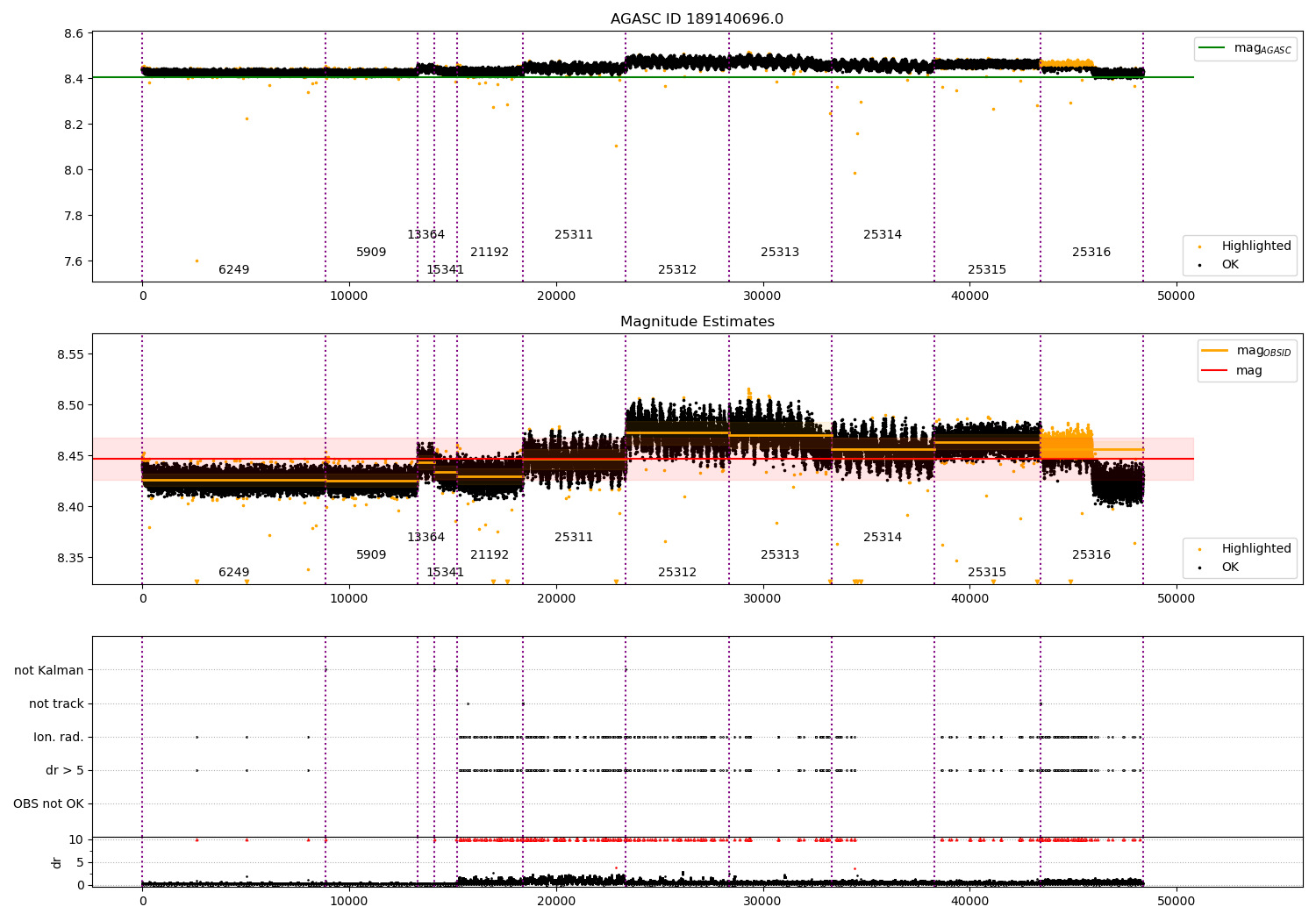1316x921 pixels.
Task: Click the 'OBS not OK' axis label
Action: (x=48, y=803)
